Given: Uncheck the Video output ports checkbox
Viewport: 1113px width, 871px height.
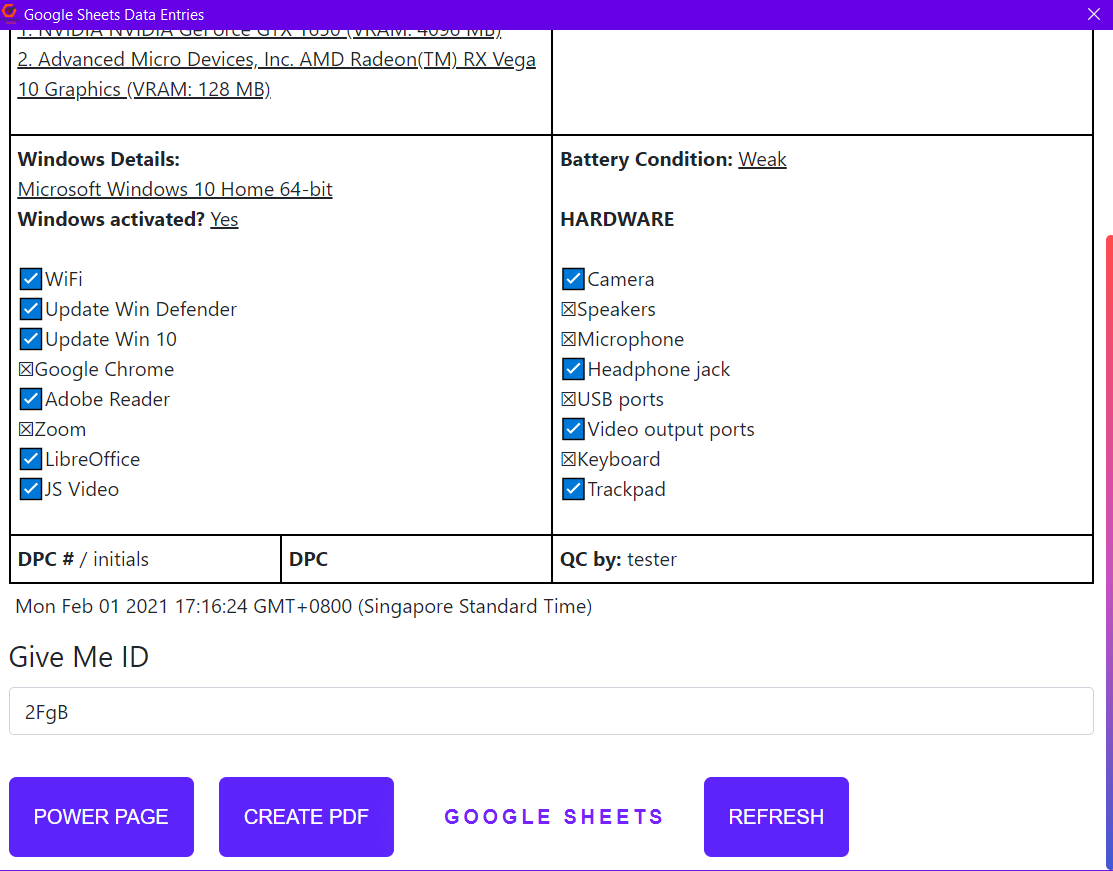Looking at the screenshot, I should (573, 429).
